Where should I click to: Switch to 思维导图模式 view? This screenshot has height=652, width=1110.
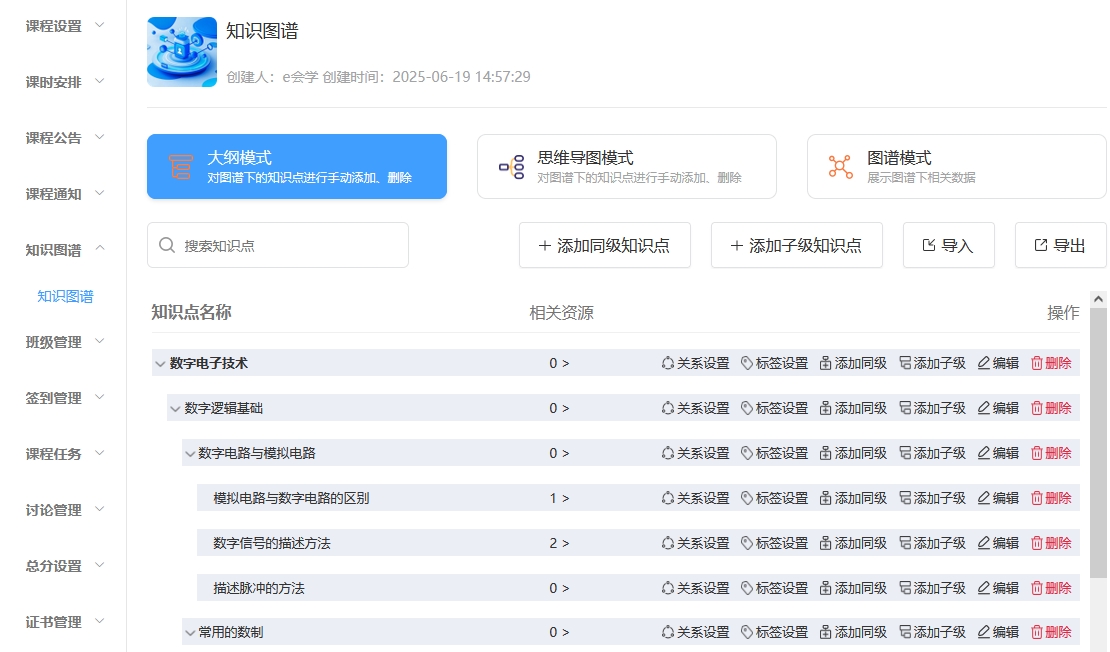626,167
